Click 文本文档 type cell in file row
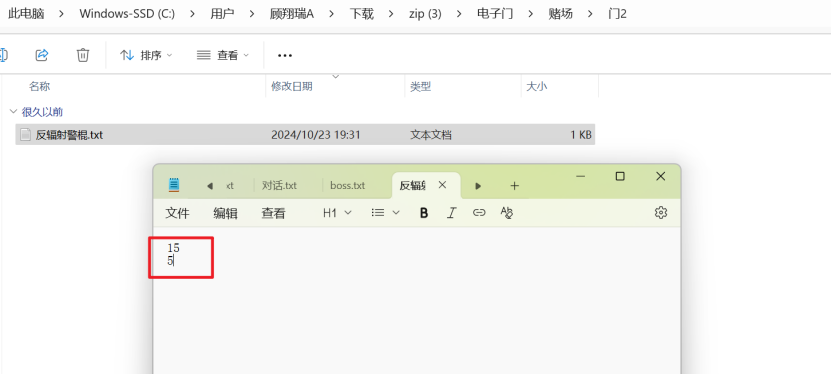The image size is (831, 374). tap(431, 135)
